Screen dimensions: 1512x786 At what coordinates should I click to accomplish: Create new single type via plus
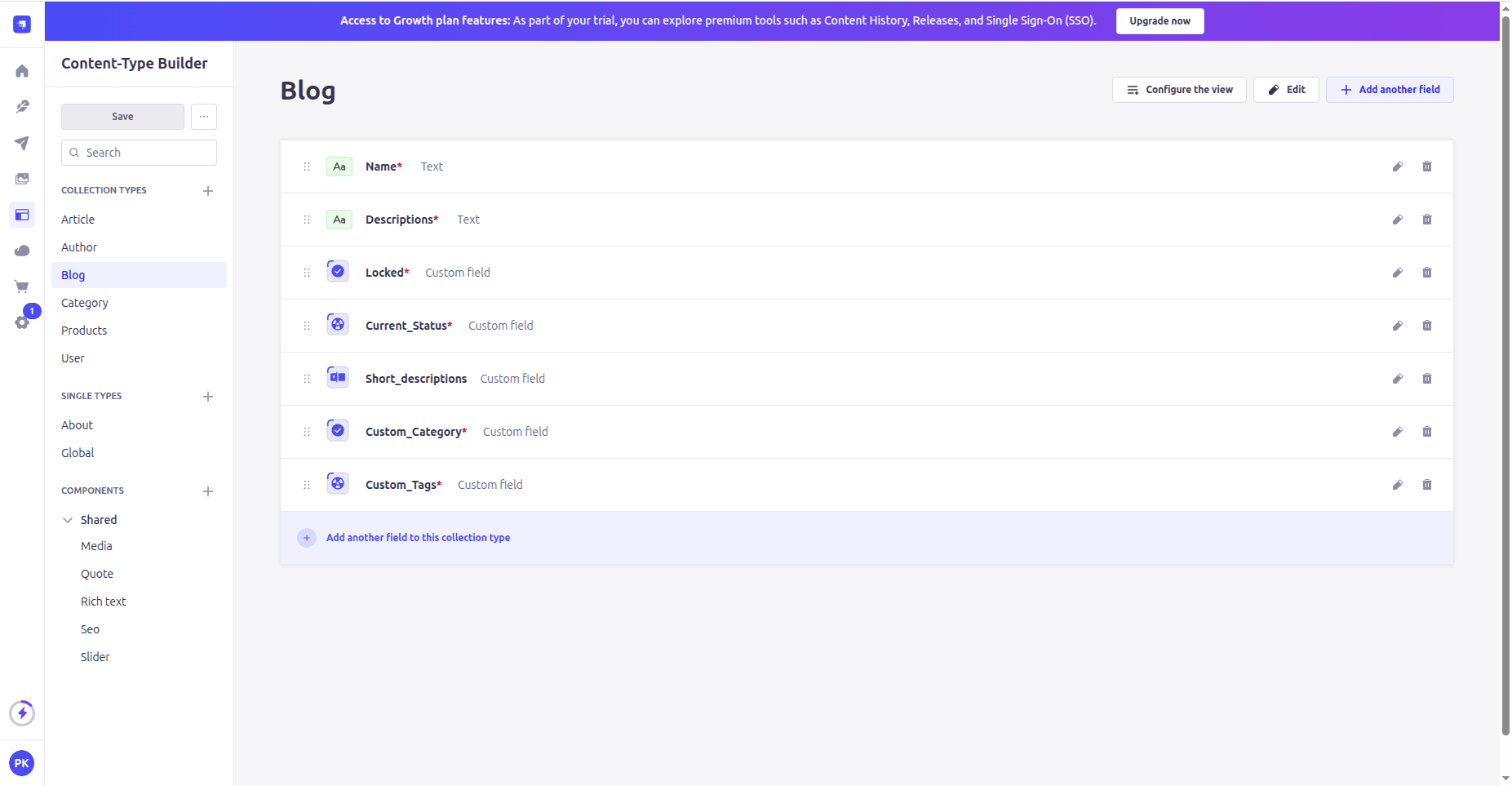pos(208,397)
